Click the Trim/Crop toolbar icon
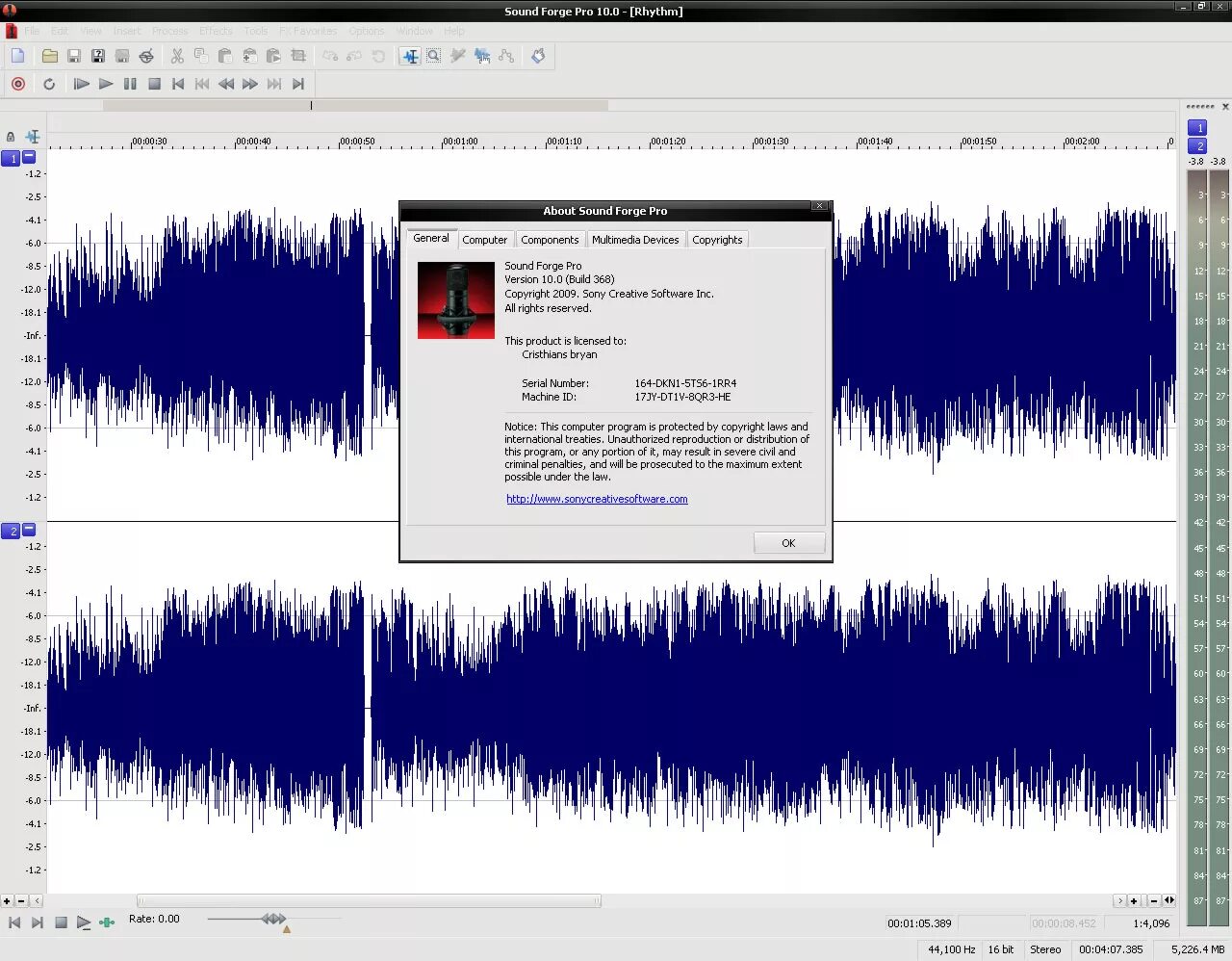 coord(298,56)
